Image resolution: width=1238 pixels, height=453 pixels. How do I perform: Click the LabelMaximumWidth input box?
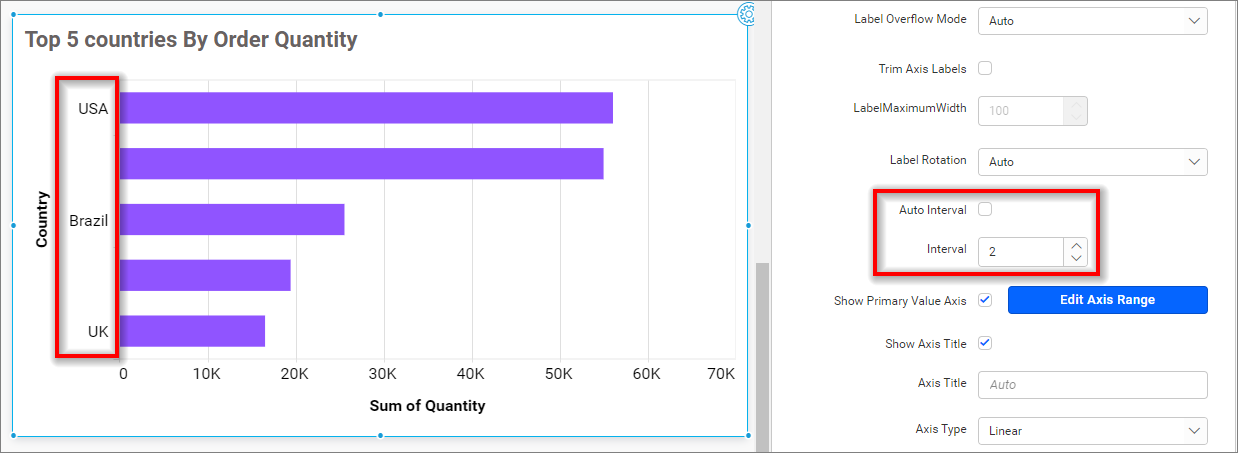click(1020, 111)
